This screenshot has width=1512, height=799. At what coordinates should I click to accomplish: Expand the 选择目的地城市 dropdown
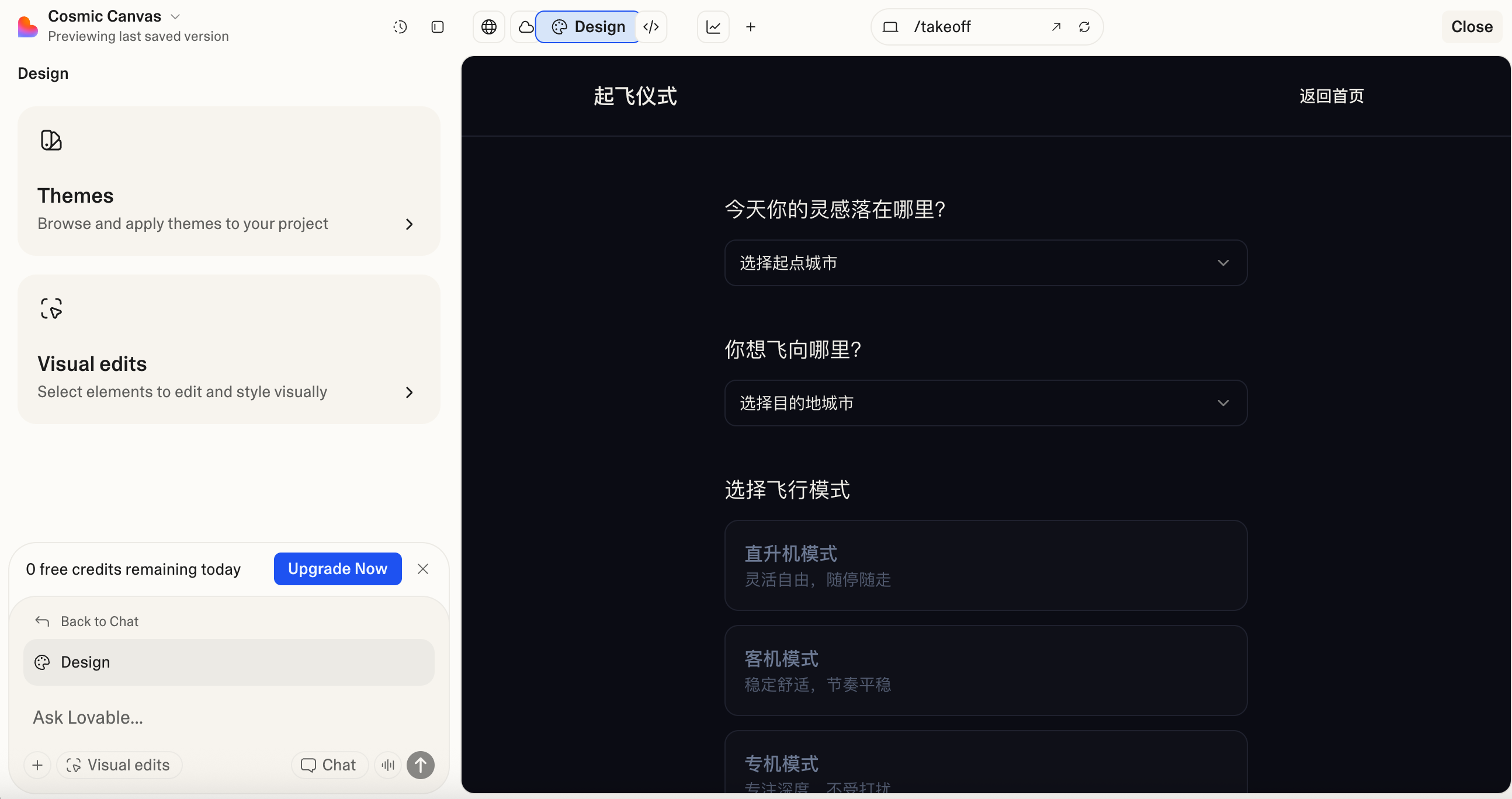(x=985, y=402)
